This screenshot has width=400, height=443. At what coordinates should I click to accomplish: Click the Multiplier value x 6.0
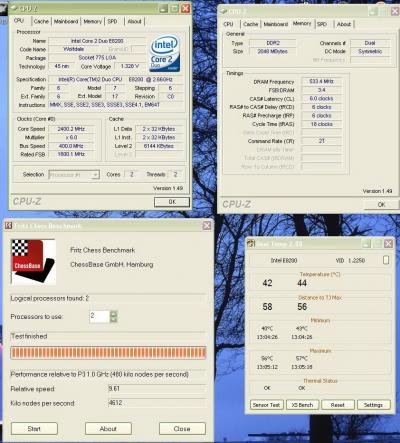point(71,137)
